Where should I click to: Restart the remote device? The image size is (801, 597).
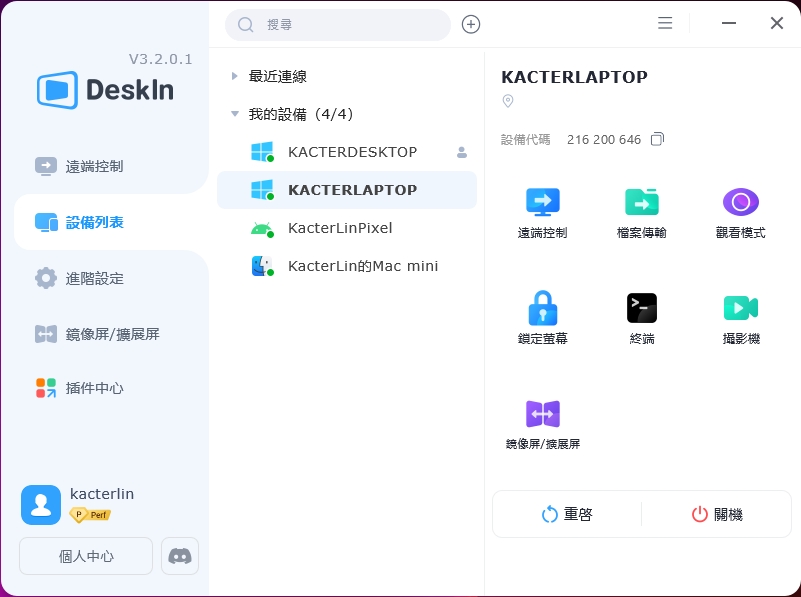(x=567, y=514)
